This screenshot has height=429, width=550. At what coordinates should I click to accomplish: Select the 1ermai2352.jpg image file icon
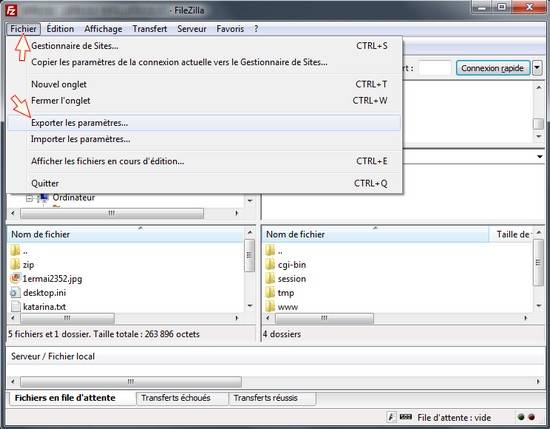coord(15,278)
